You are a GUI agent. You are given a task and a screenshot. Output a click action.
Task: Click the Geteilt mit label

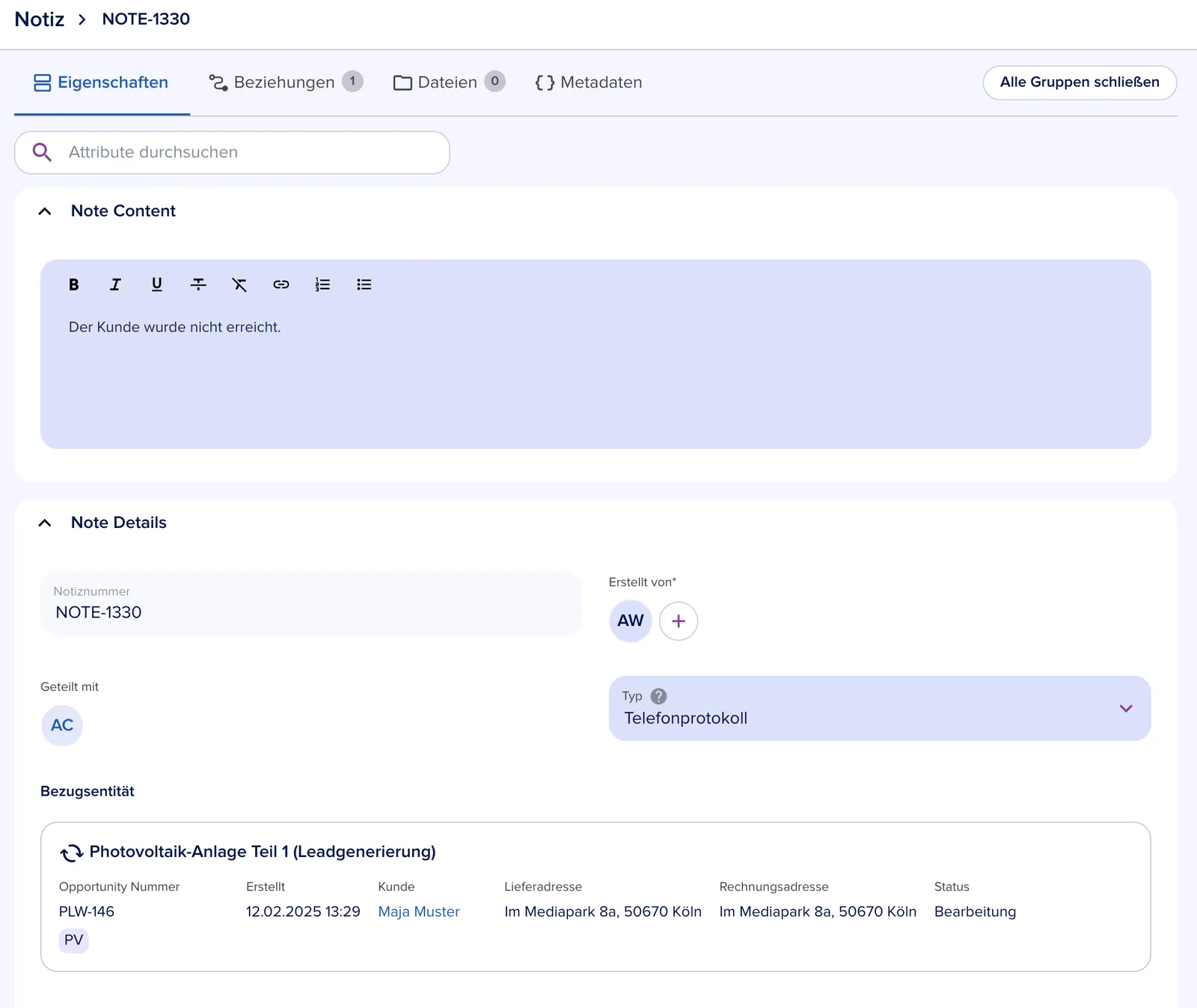point(70,686)
